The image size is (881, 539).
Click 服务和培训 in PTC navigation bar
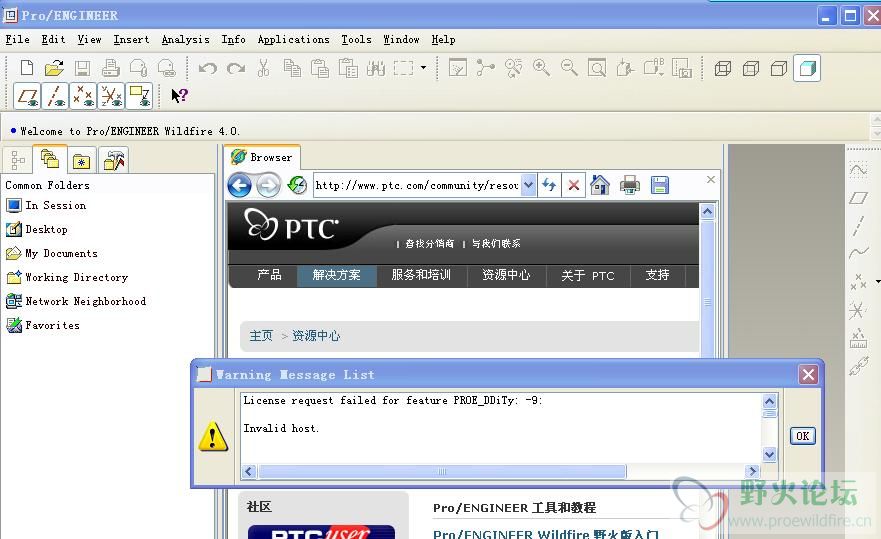[x=421, y=275]
